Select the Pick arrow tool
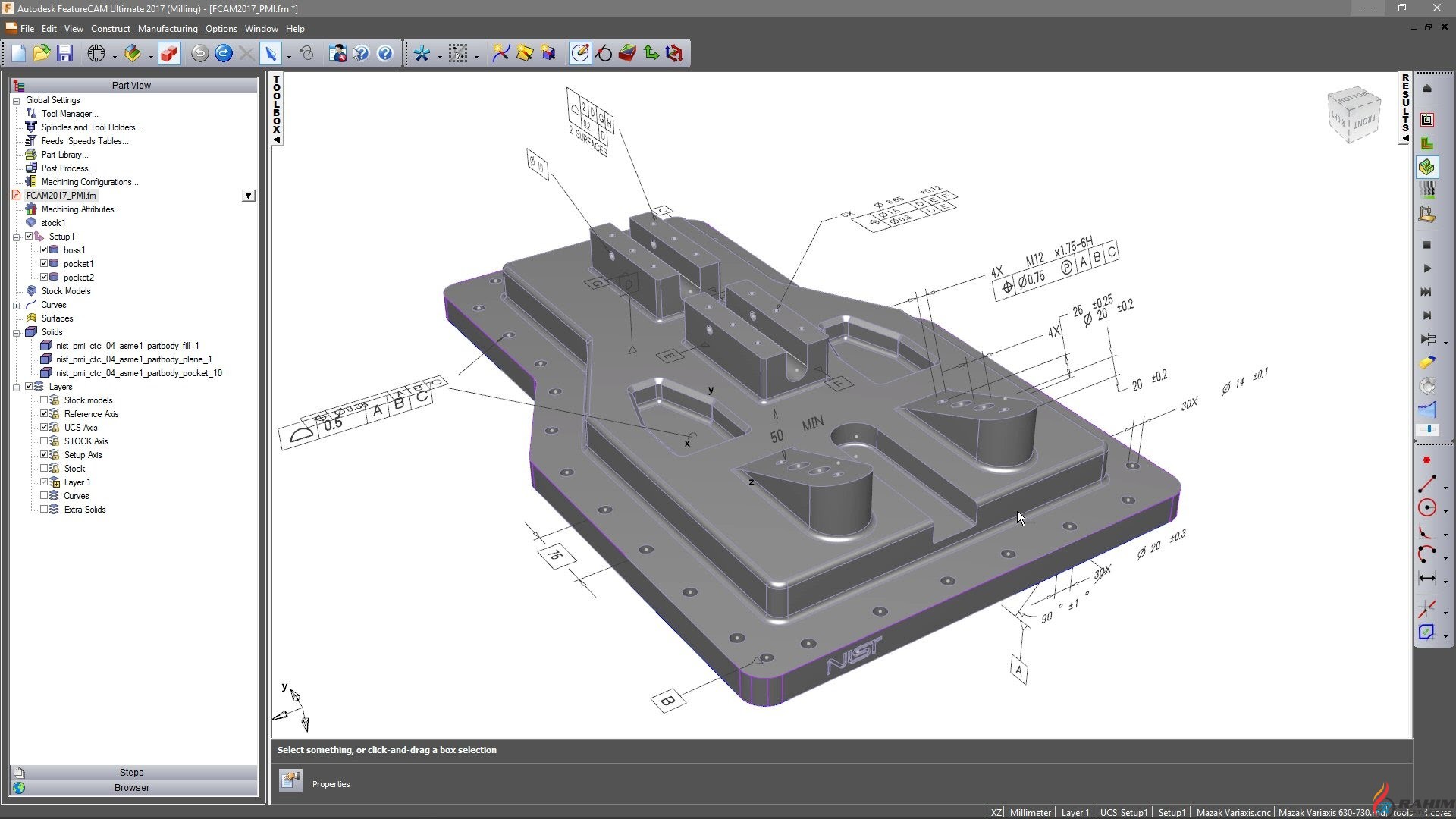Viewport: 1456px width, 819px height. [270, 53]
